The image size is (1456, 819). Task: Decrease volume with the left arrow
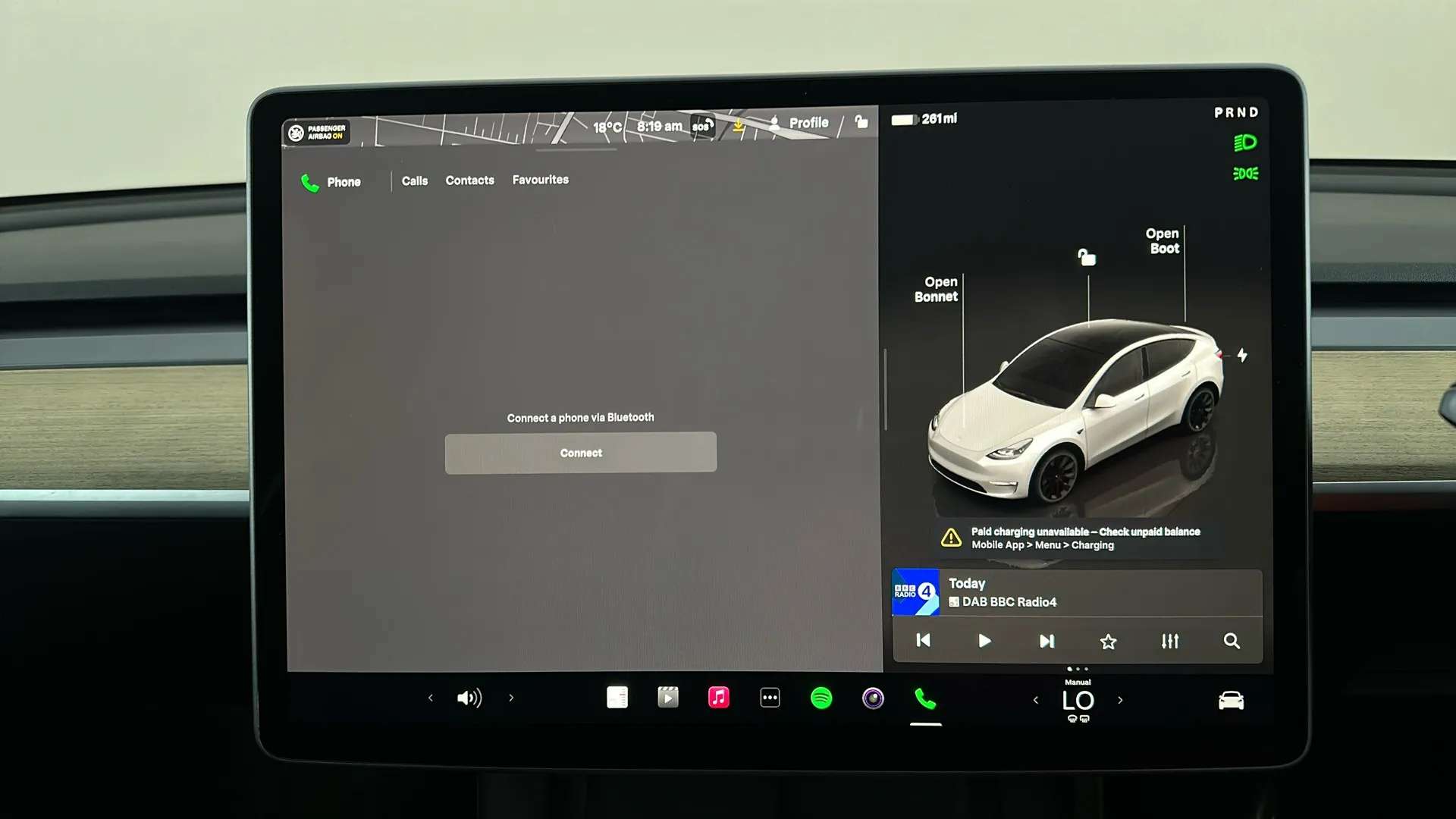pyautogui.click(x=430, y=698)
